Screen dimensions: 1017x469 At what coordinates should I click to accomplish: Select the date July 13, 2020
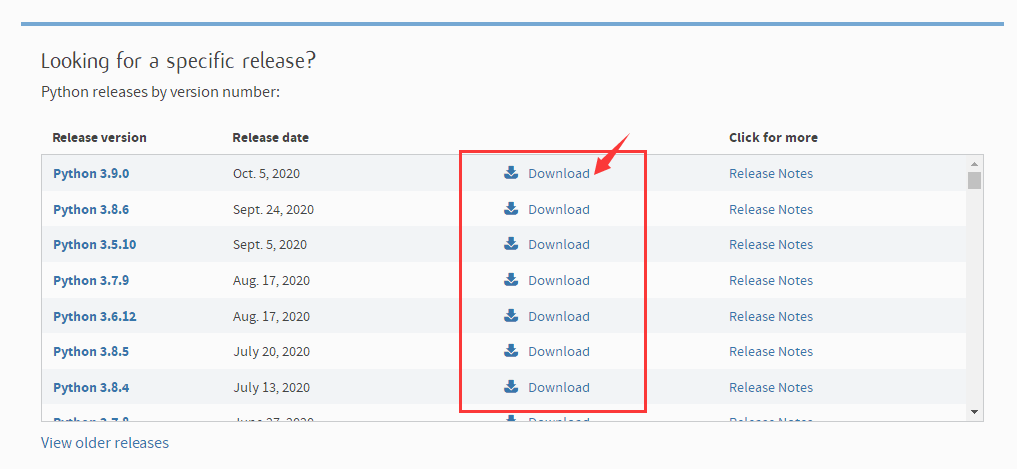(x=271, y=387)
